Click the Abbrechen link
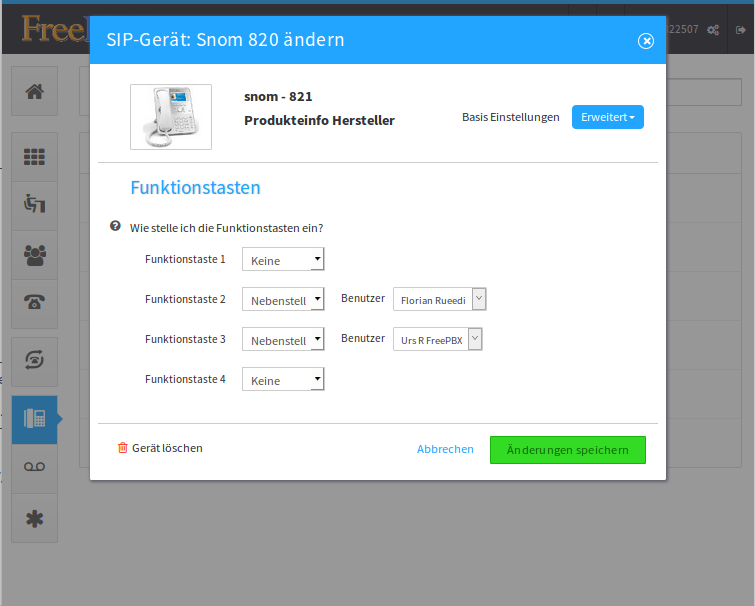This screenshot has width=755, height=606. pos(445,450)
